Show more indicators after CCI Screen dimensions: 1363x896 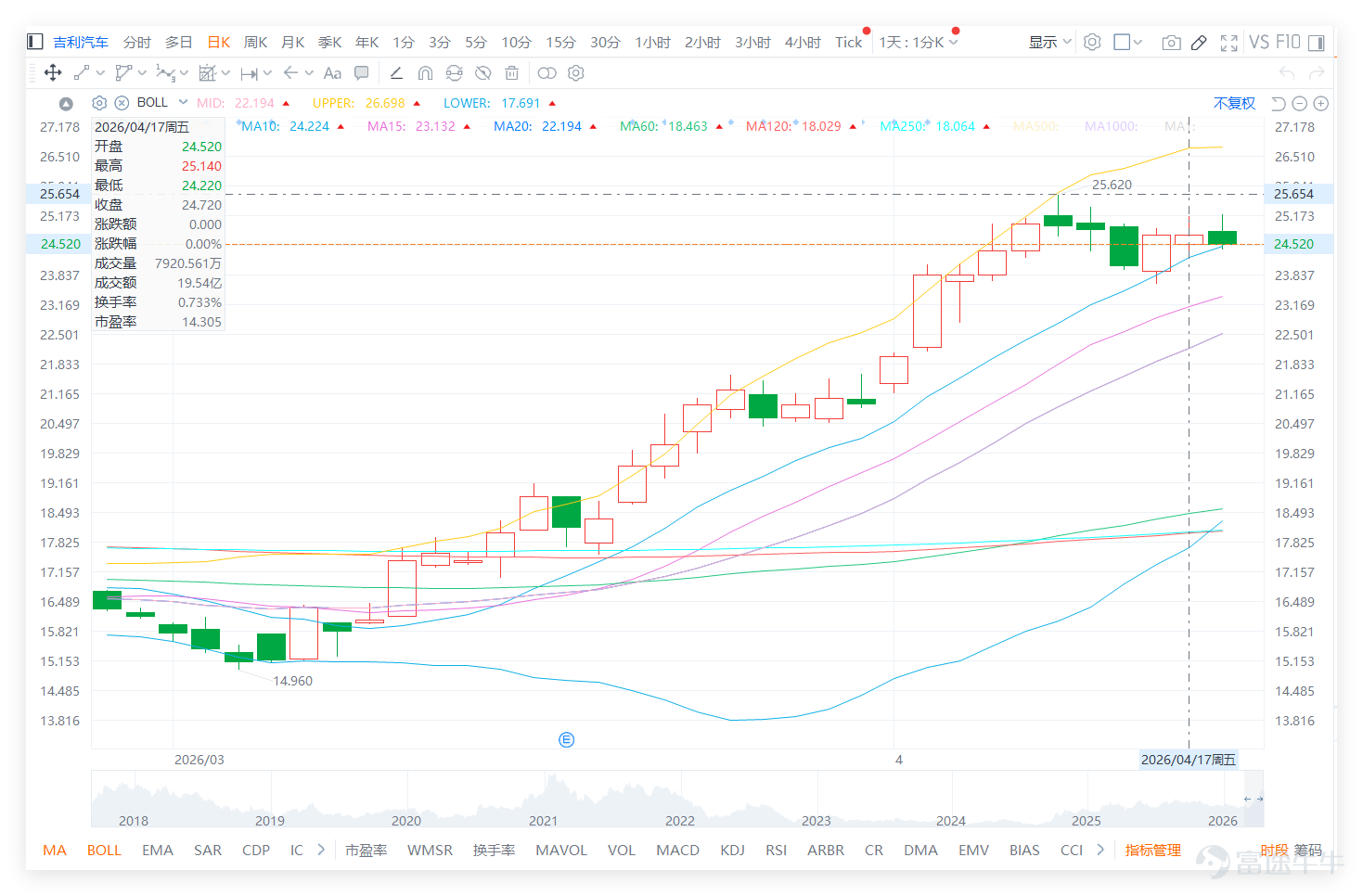point(1100,849)
